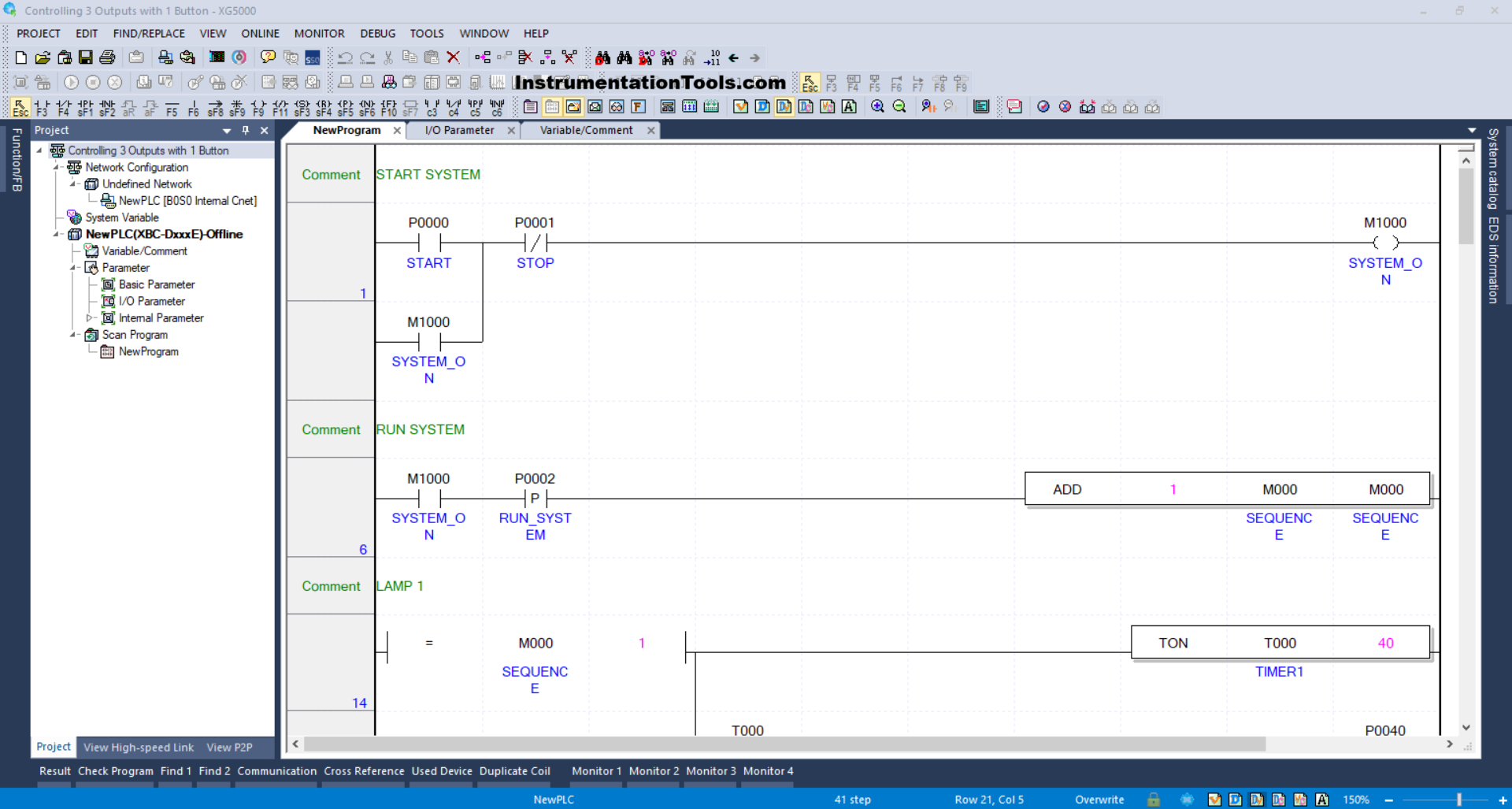Collapse the Parameter tree node
This screenshot has width=1512, height=809.
pos(74,268)
